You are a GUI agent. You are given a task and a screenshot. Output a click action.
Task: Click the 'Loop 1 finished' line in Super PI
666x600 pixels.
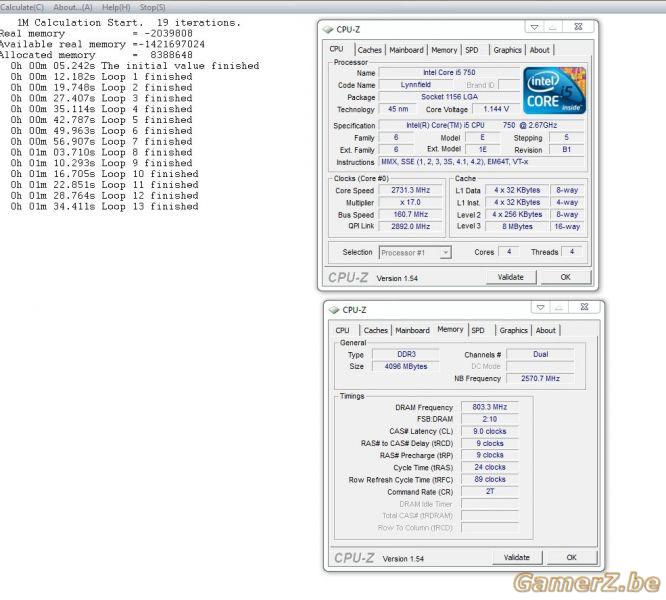102,77
